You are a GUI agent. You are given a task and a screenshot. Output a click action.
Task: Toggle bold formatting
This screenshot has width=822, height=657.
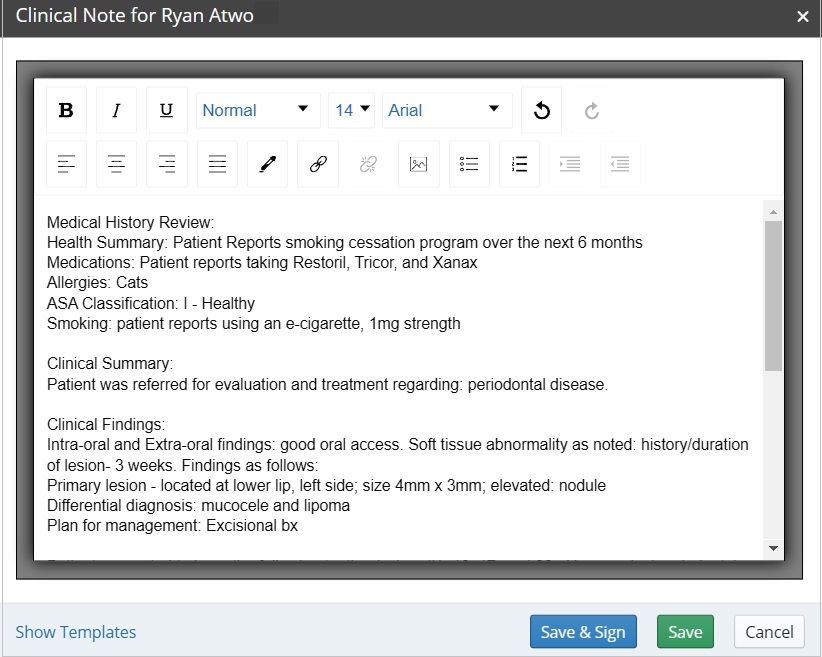tap(65, 109)
